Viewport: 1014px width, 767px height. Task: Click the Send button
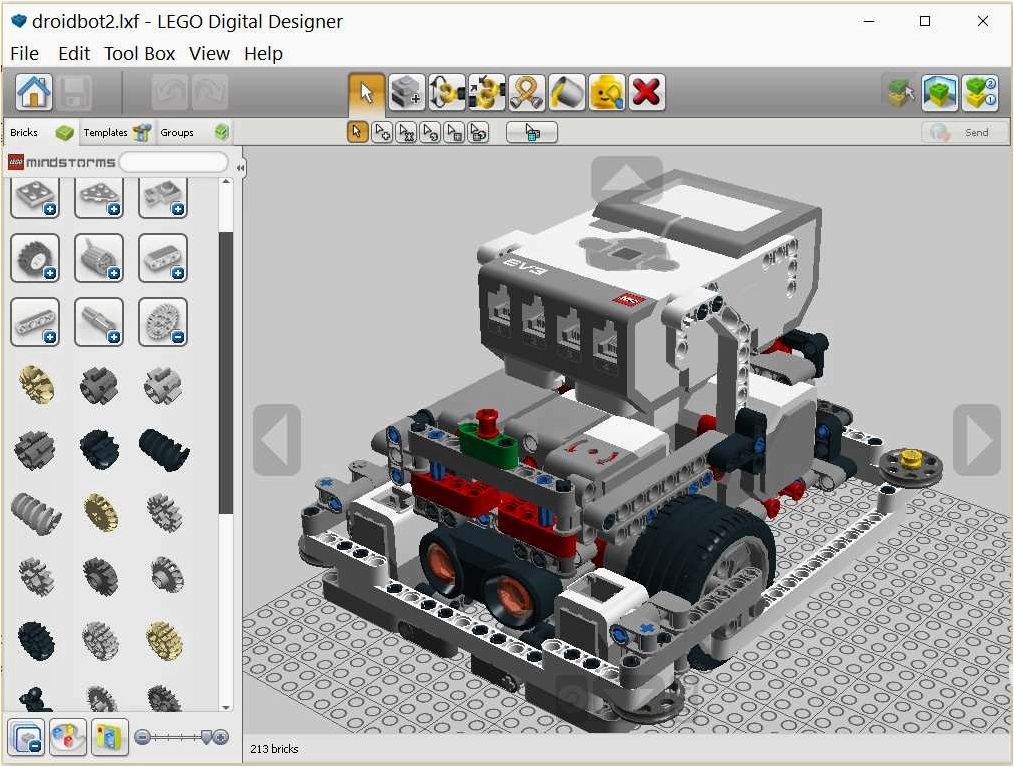tap(964, 132)
